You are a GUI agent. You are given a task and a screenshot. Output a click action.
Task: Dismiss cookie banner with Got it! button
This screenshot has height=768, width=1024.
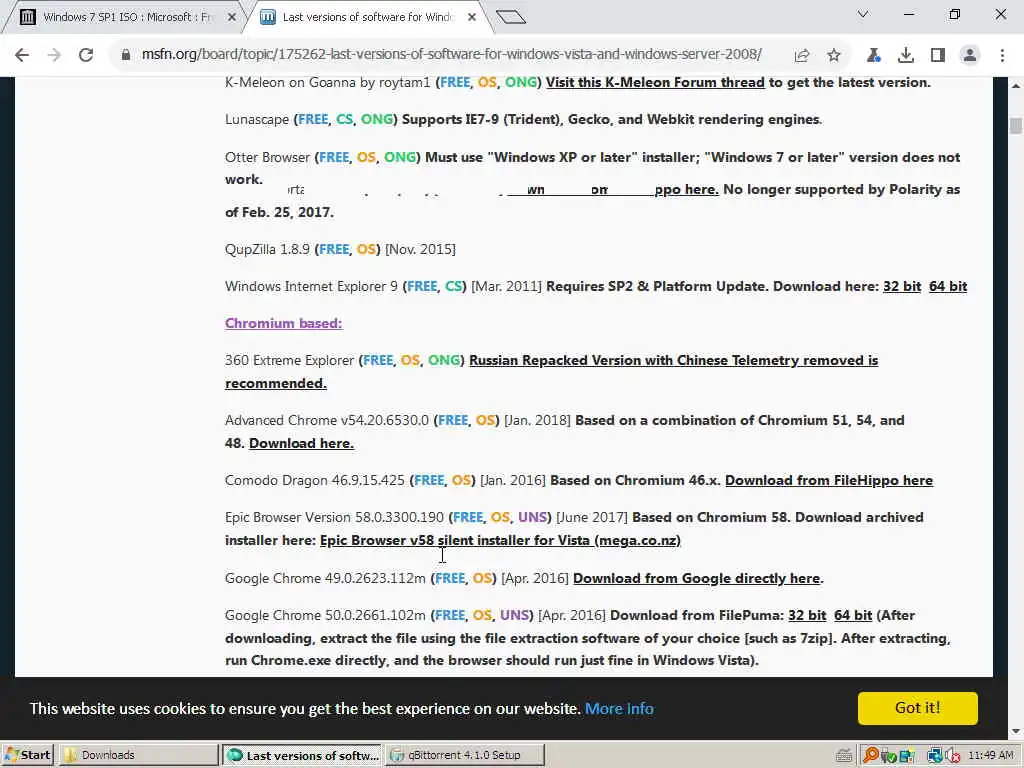pos(918,708)
